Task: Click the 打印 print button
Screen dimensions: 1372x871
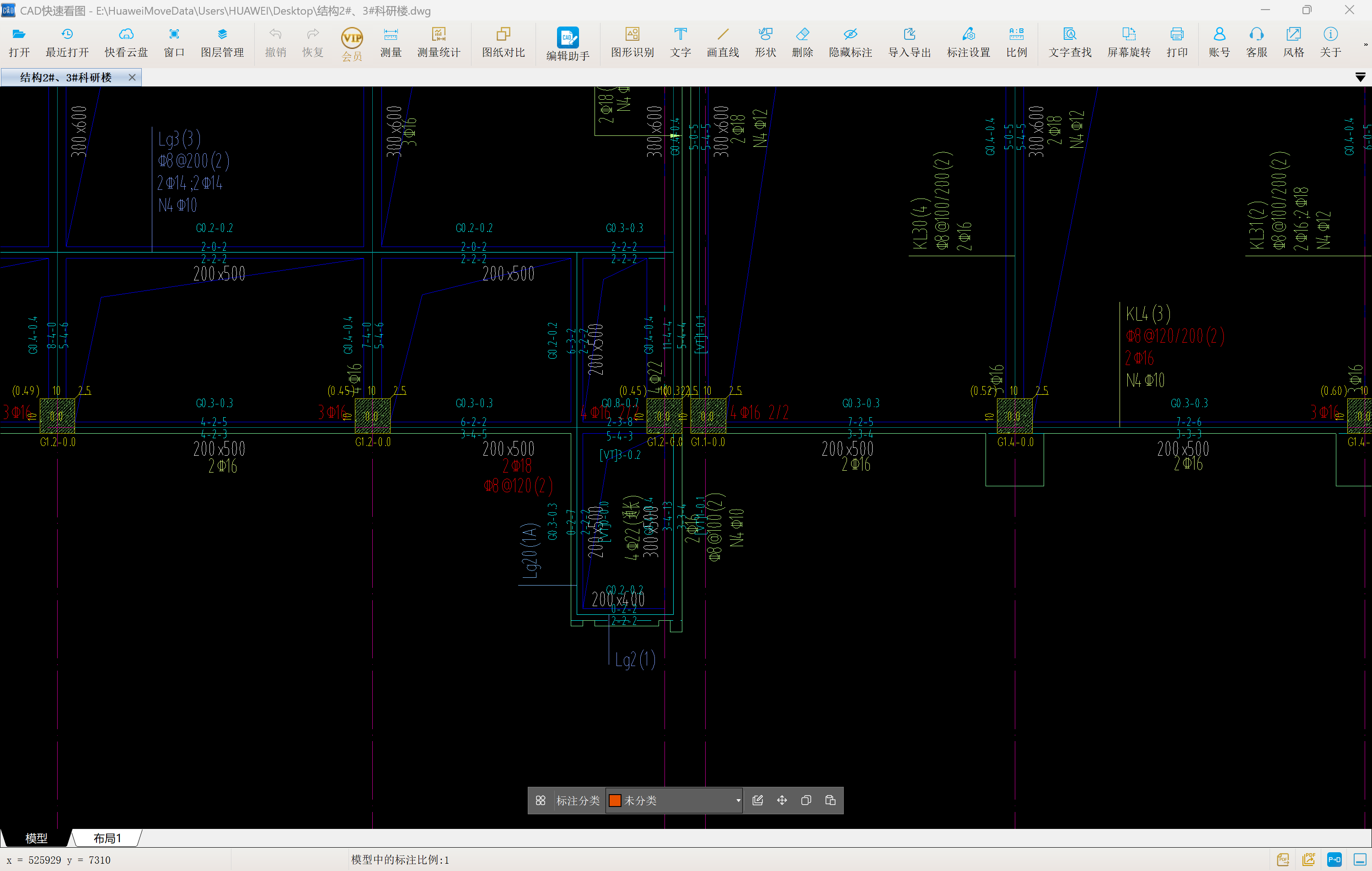Action: click(1177, 42)
